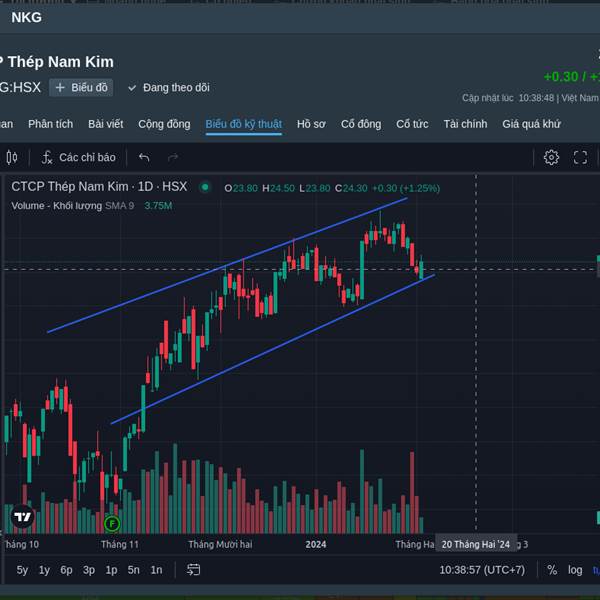Screen dimensions: 600x600
Task: Click Tháng 11 axis label
Action: coord(120,544)
